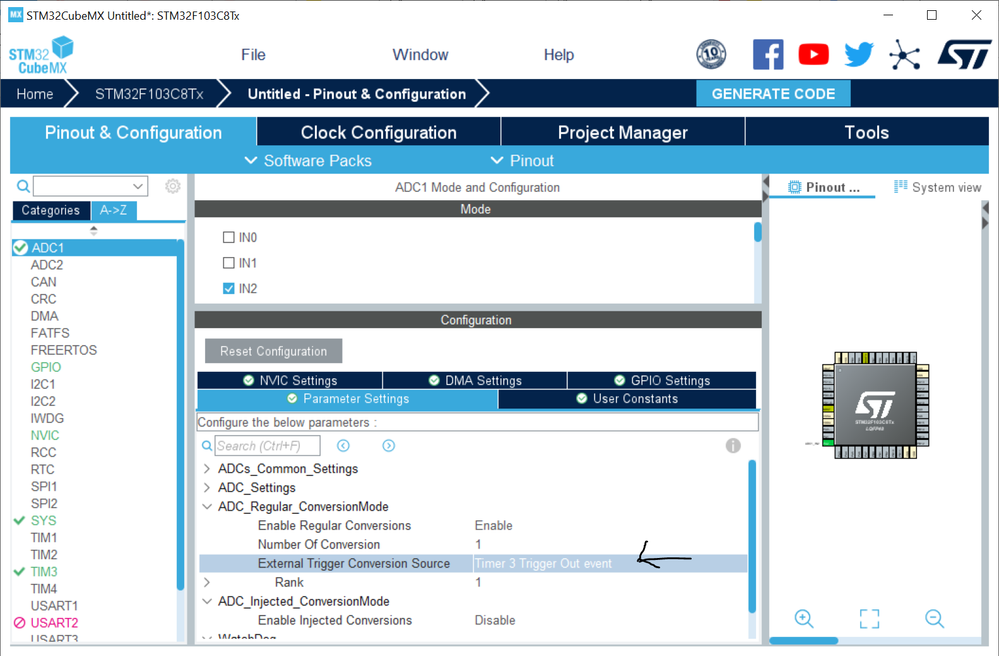Click the parameter search magnifier icon
Viewport: 999px width, 656px height.
(x=206, y=446)
